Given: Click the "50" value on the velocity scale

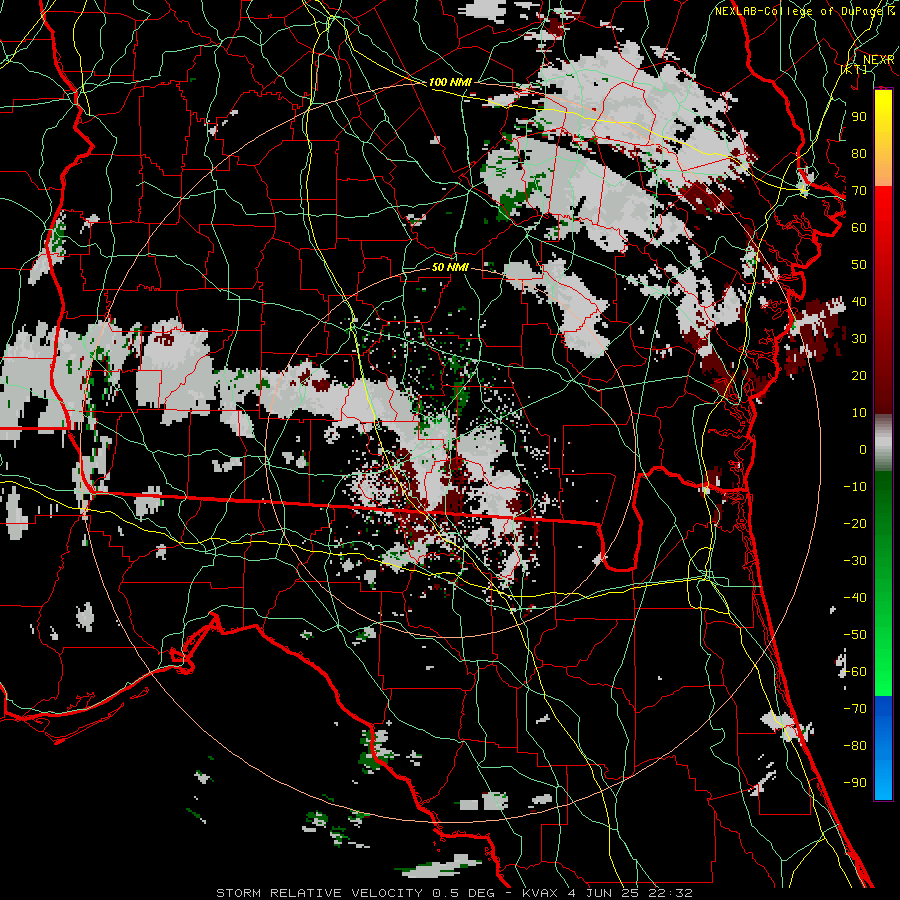Looking at the screenshot, I should [x=859, y=265].
